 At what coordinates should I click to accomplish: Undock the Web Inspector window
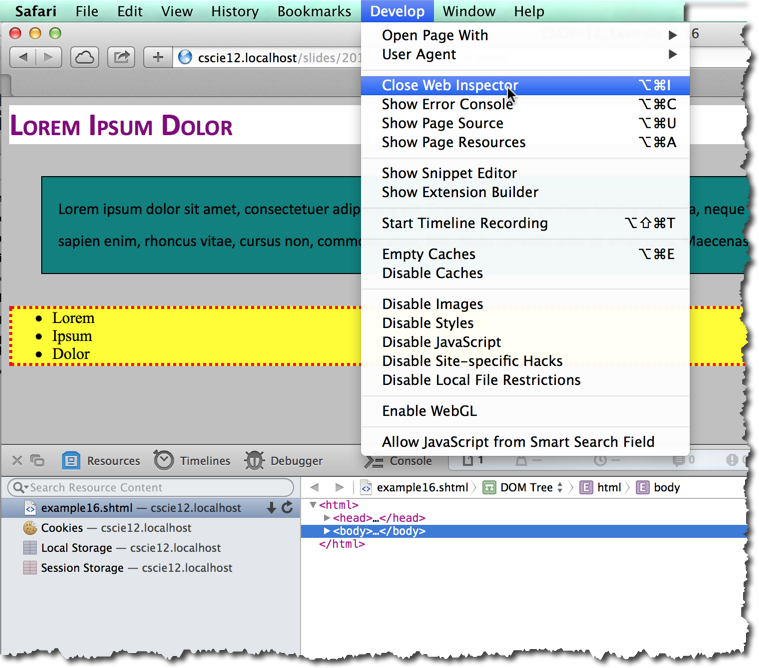click(37, 461)
